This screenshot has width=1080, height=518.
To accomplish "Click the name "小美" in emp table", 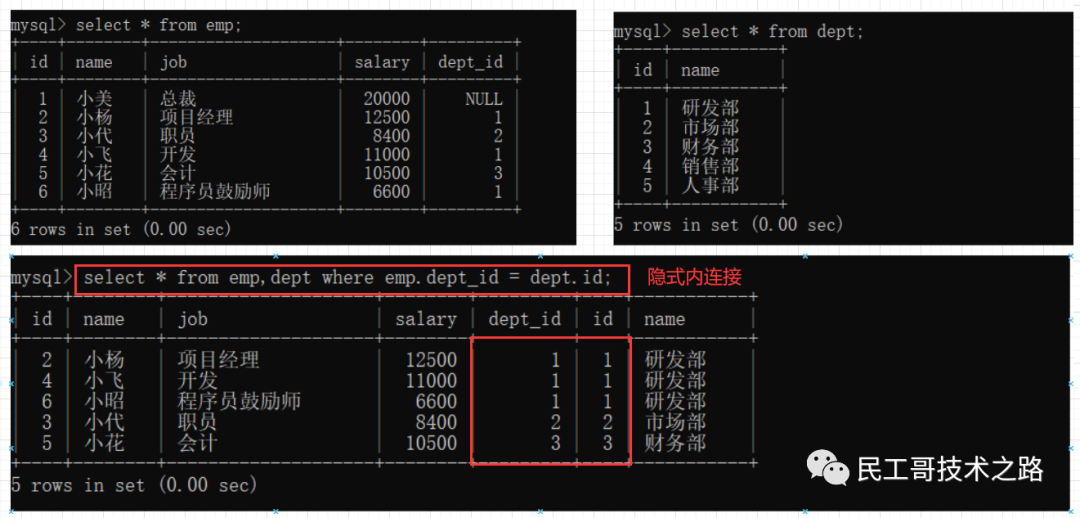I will click(94, 99).
